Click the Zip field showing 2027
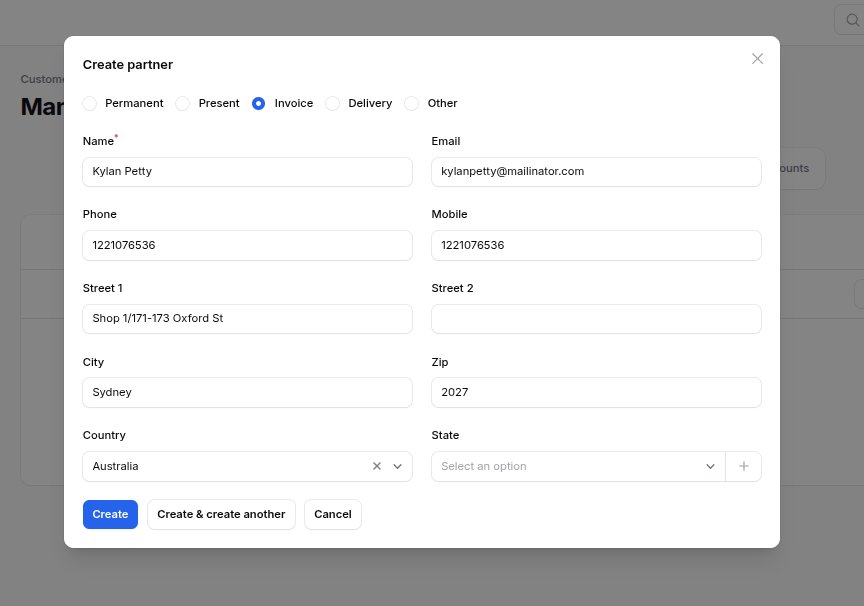Image resolution: width=864 pixels, height=606 pixels. (x=596, y=392)
